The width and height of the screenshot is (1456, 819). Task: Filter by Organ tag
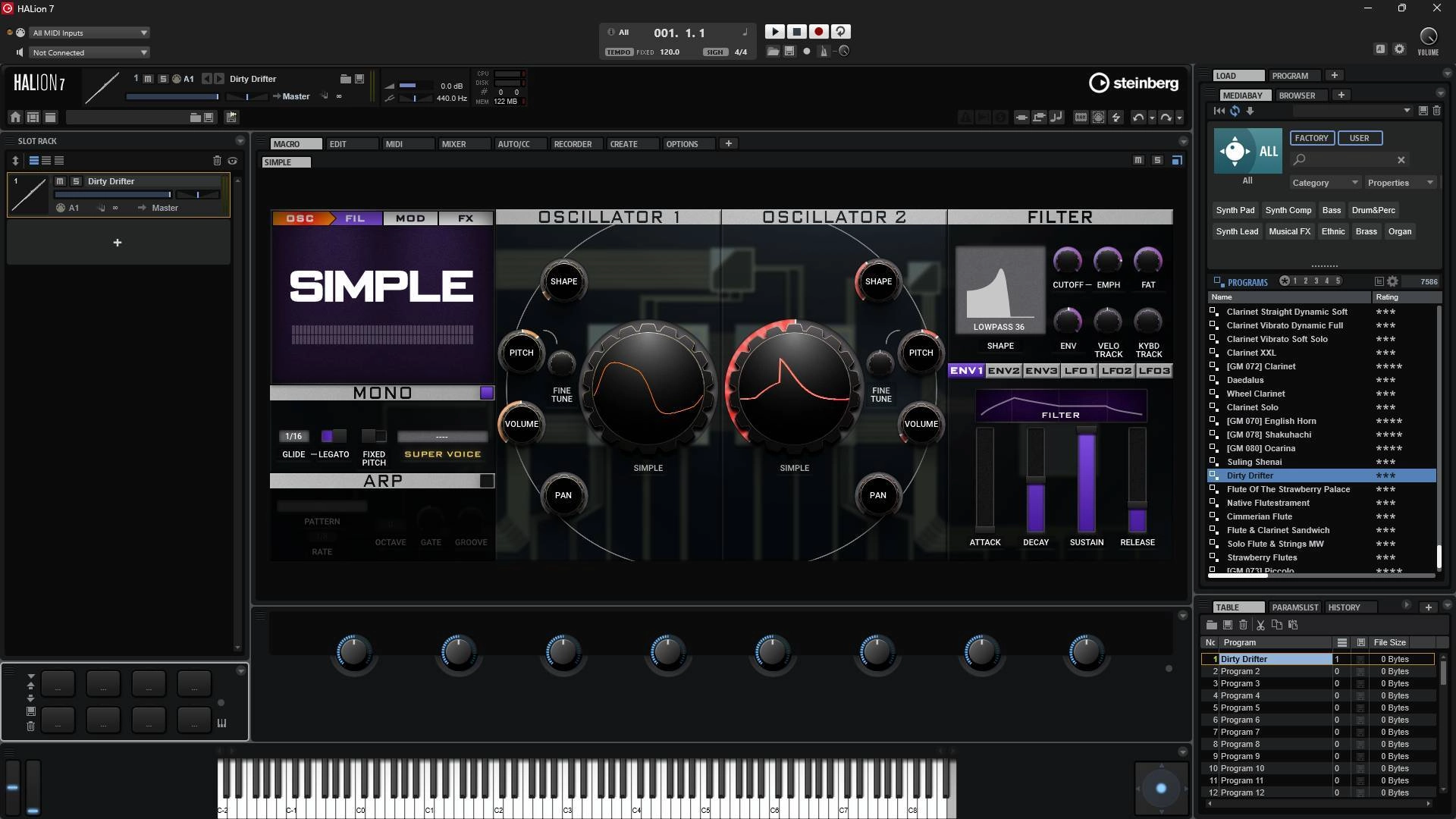(1400, 231)
